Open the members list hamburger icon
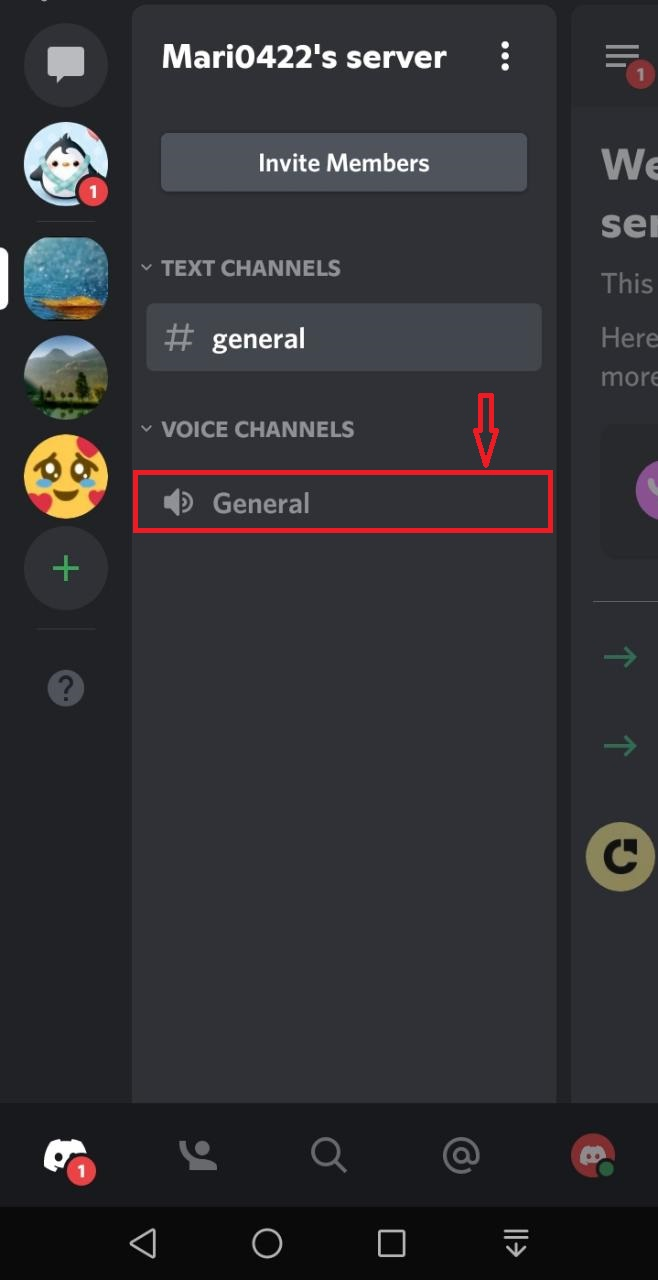Image resolution: width=658 pixels, height=1280 pixels. click(x=620, y=56)
